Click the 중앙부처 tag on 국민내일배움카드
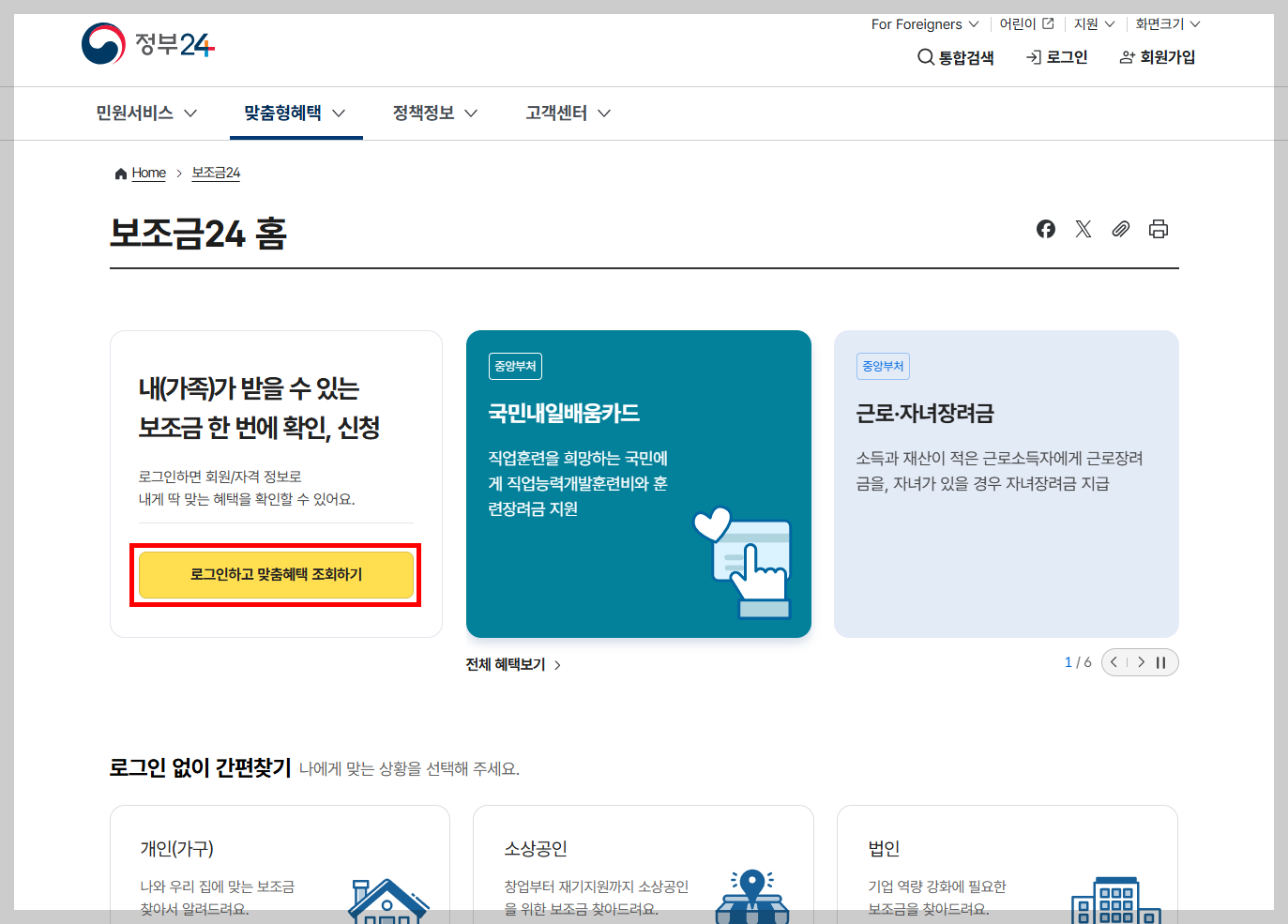The width and height of the screenshot is (1288, 924). (x=515, y=366)
